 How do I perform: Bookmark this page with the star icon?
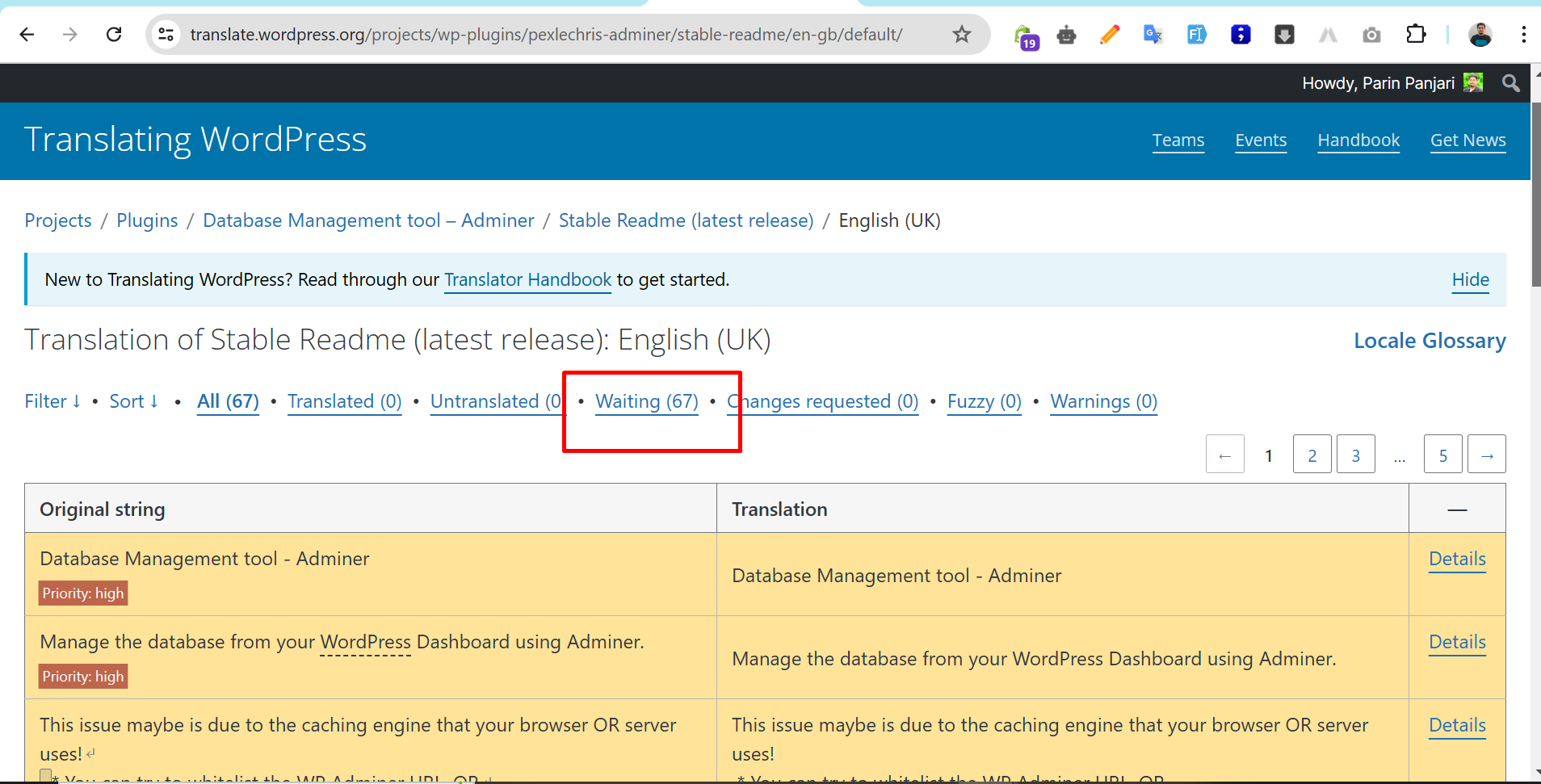961,35
